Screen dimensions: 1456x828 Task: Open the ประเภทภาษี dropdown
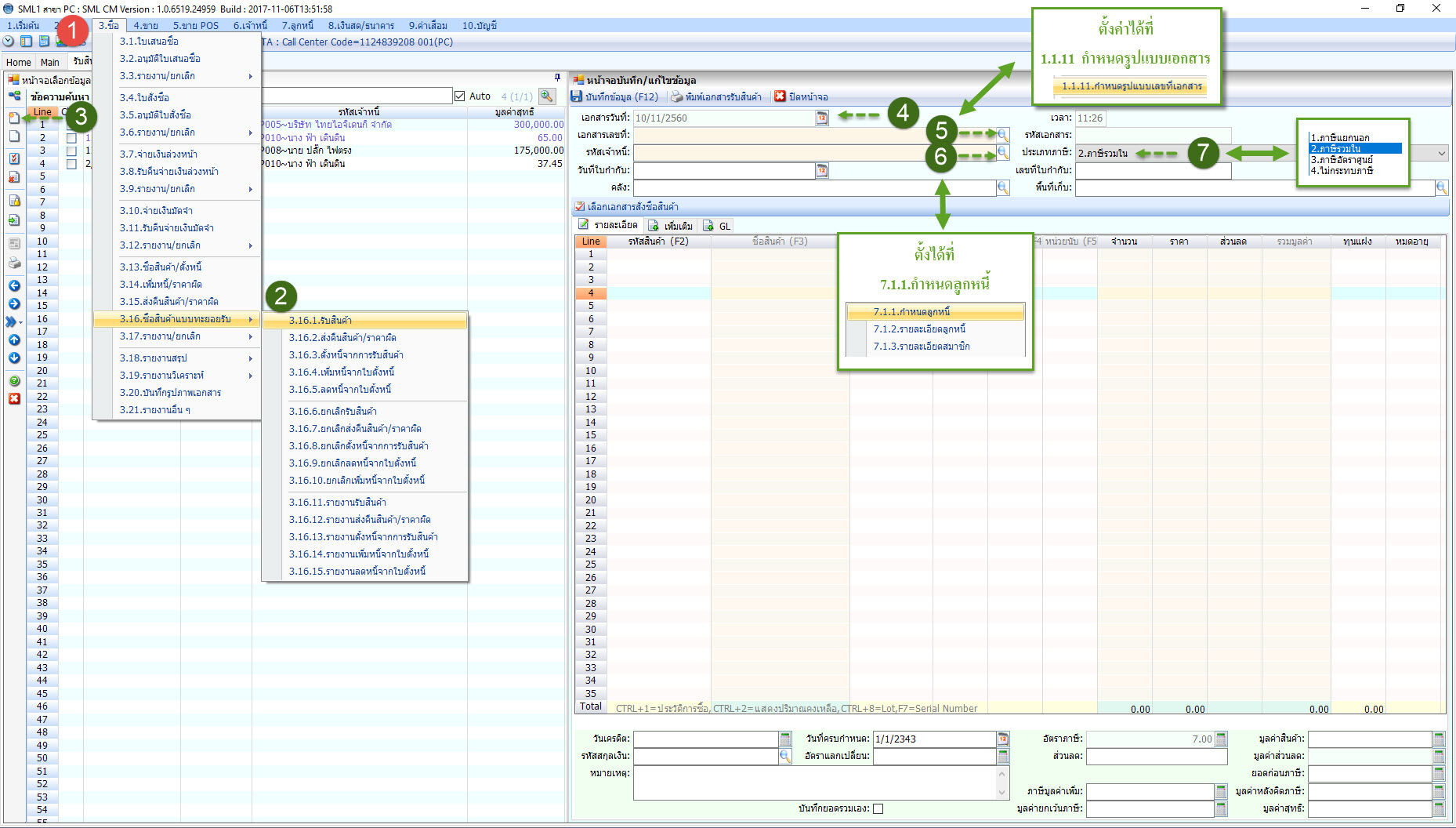(1441, 153)
